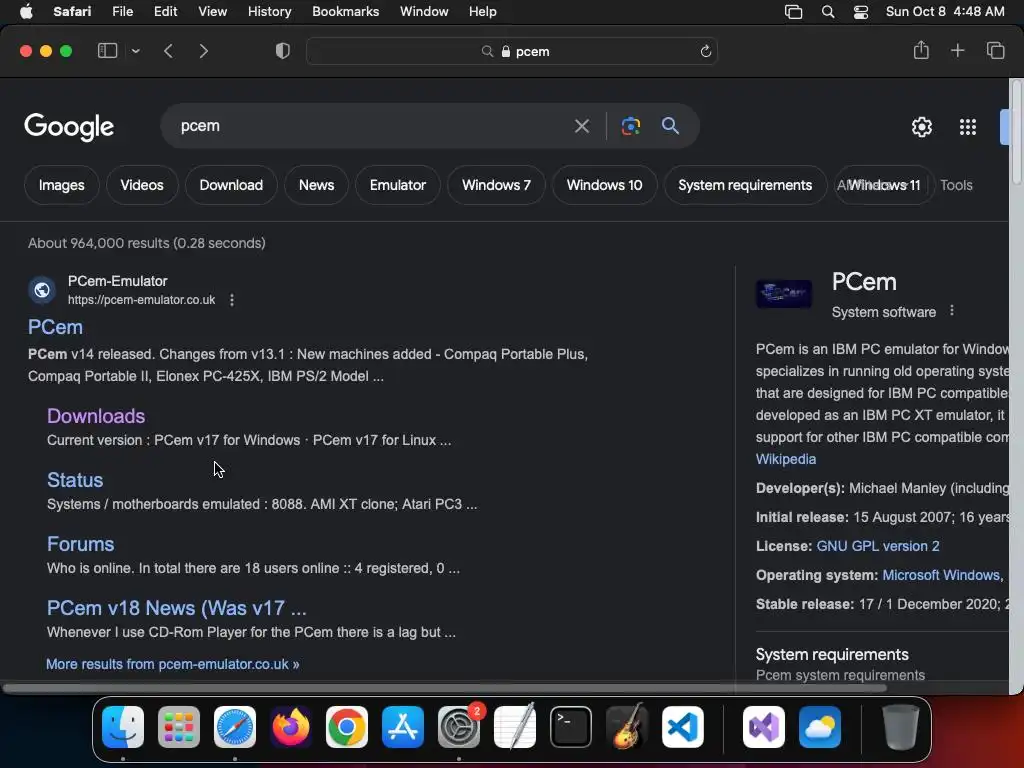Viewport: 1024px width, 768px height.
Task: Open more options beside System software
Action: click(x=952, y=311)
